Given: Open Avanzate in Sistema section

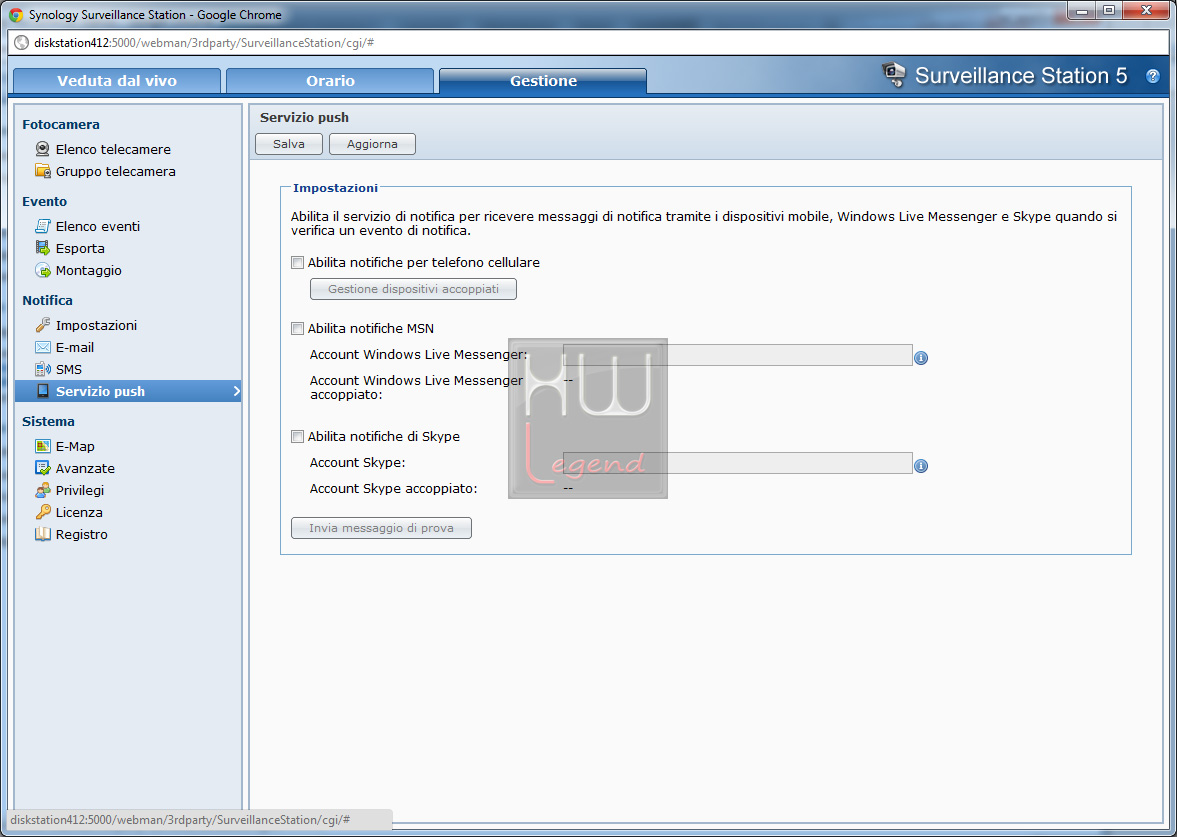Looking at the screenshot, I should 85,468.
